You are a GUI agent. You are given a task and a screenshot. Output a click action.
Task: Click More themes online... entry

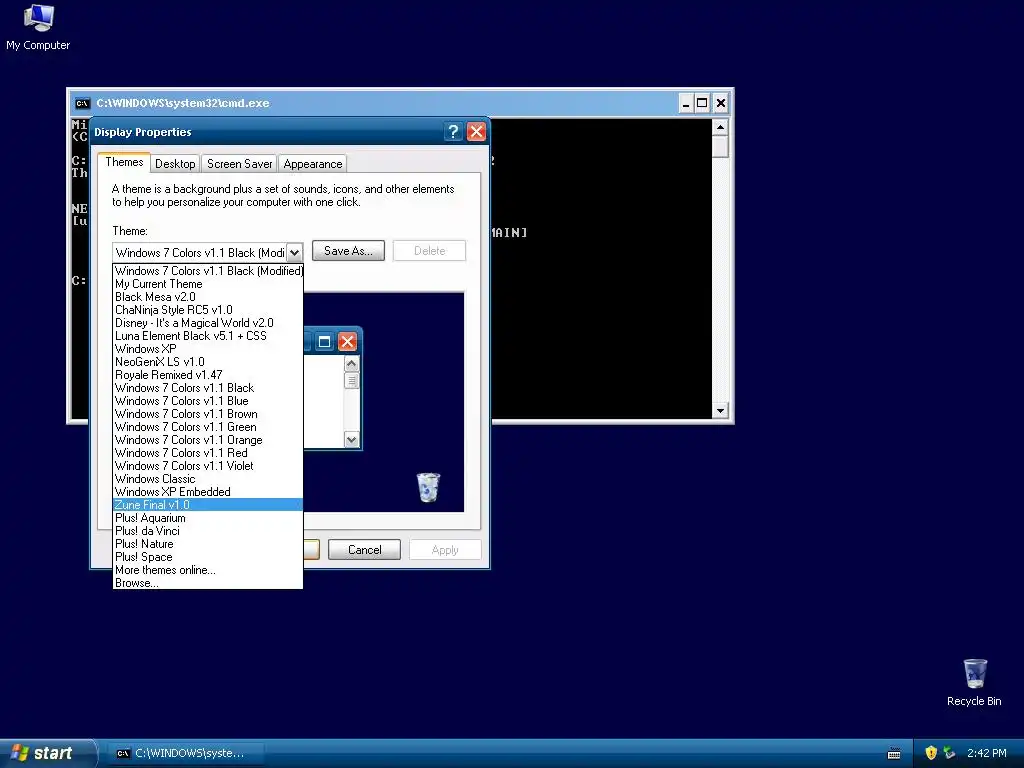pos(208,570)
